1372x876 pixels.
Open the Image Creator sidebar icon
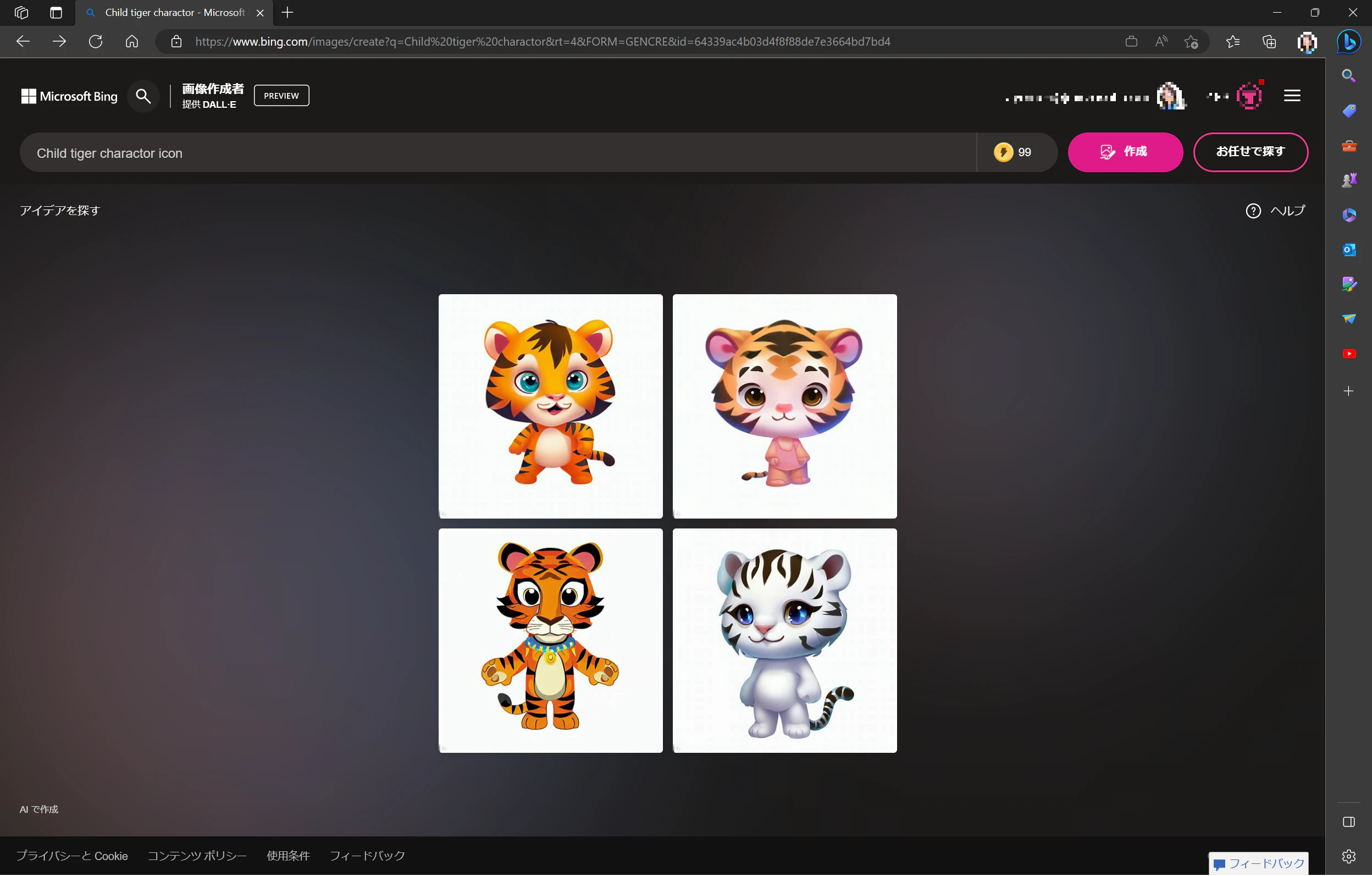point(1349,284)
